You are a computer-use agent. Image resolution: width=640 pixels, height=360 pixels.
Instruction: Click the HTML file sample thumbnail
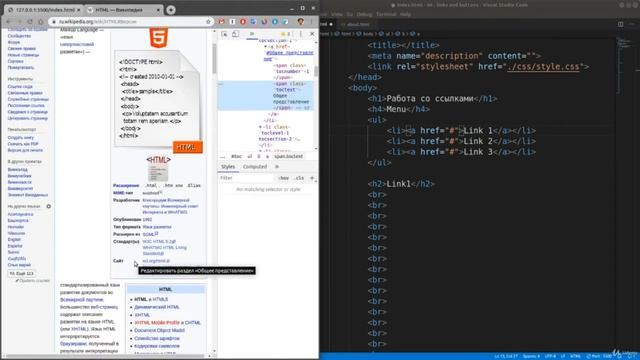[158, 102]
